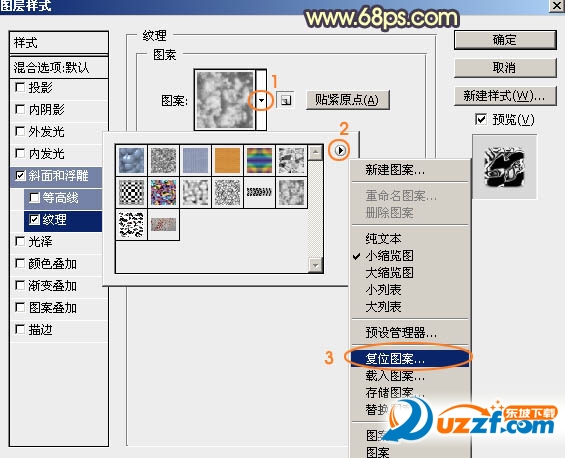Image resolution: width=565 pixels, height=458 pixels.
Task: Close the 图层样式 dialog window
Action: (556, 5)
